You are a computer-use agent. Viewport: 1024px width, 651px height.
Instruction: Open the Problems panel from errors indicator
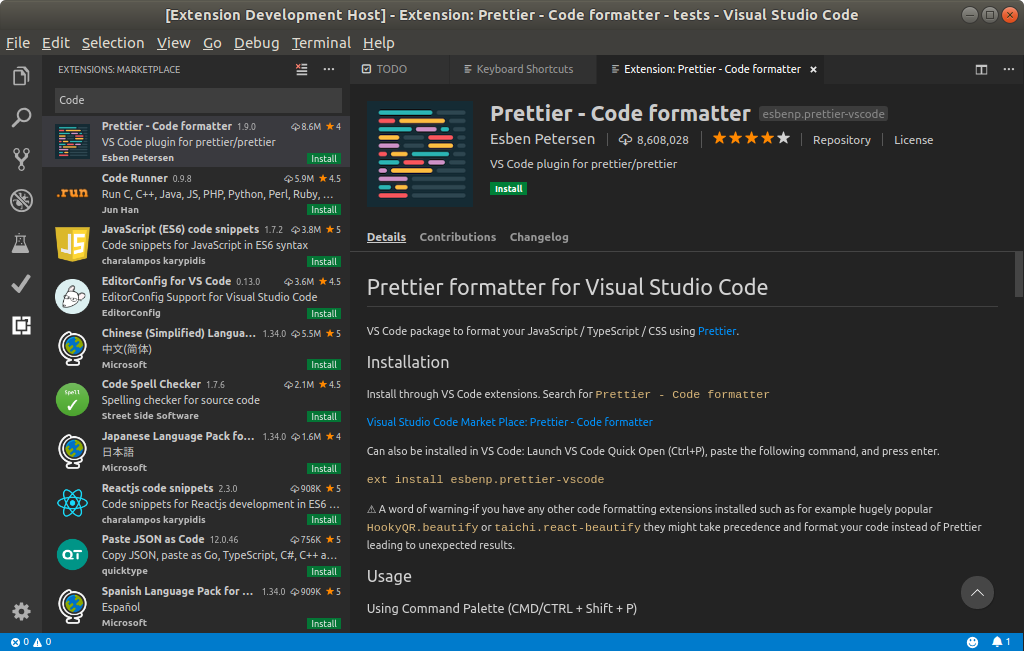pyautogui.click(x=27, y=641)
